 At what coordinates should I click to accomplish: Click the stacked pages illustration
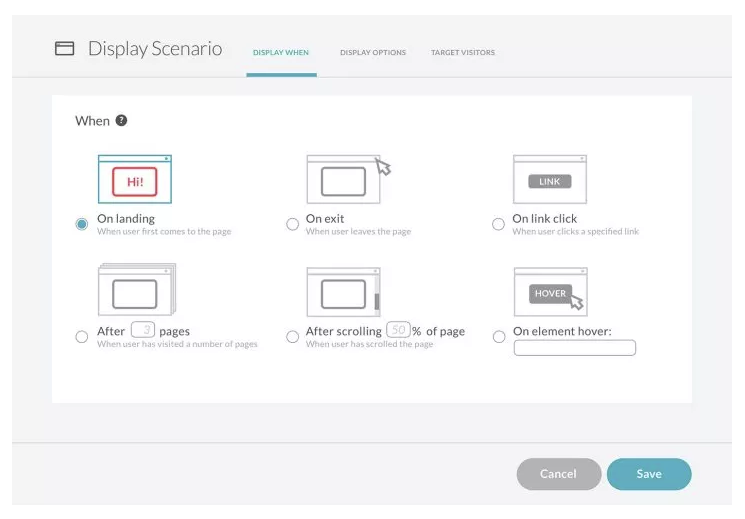pos(137,289)
